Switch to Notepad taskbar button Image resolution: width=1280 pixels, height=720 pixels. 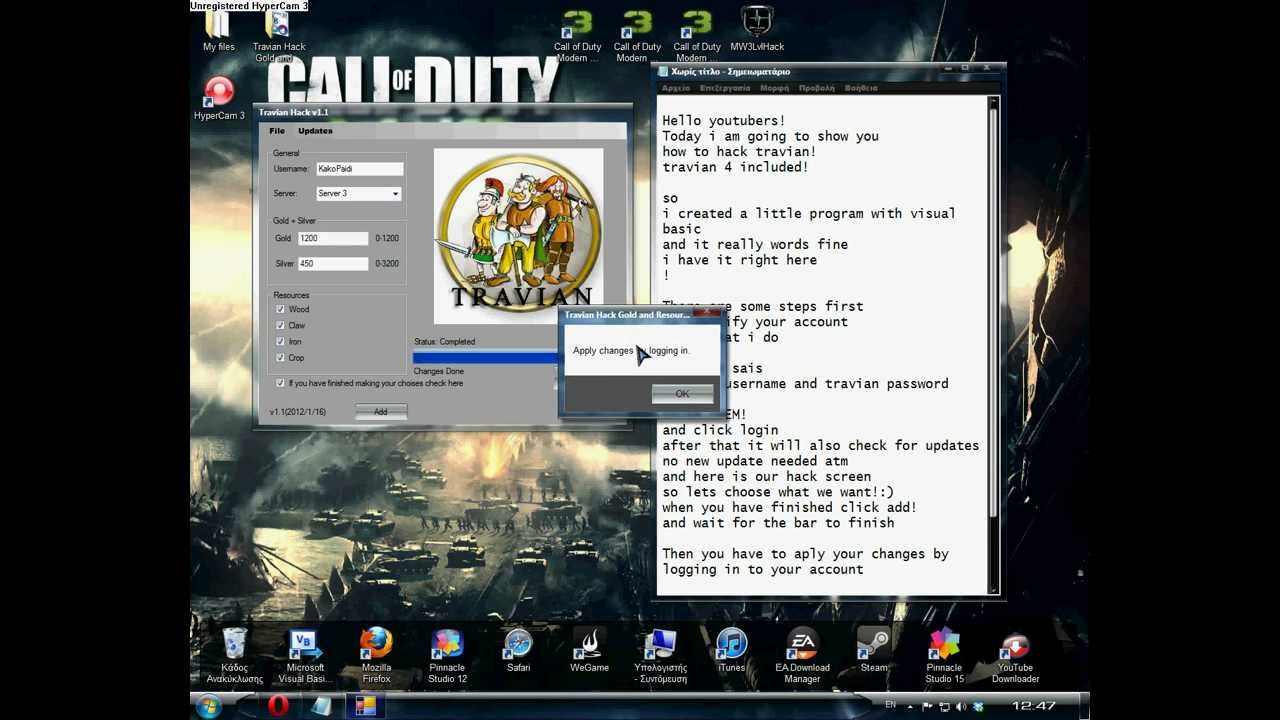pyautogui.click(x=321, y=706)
